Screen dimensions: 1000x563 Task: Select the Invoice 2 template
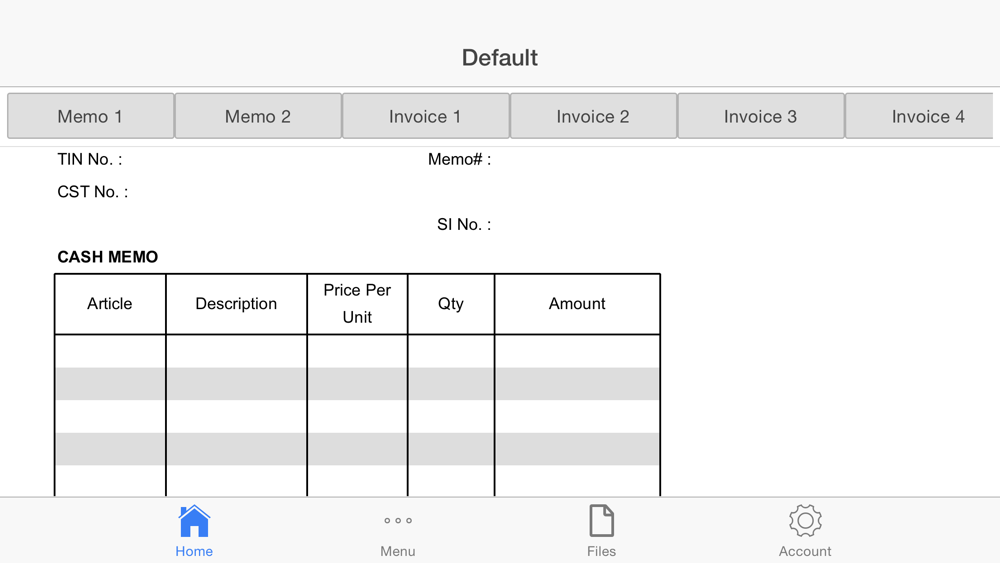(x=593, y=116)
